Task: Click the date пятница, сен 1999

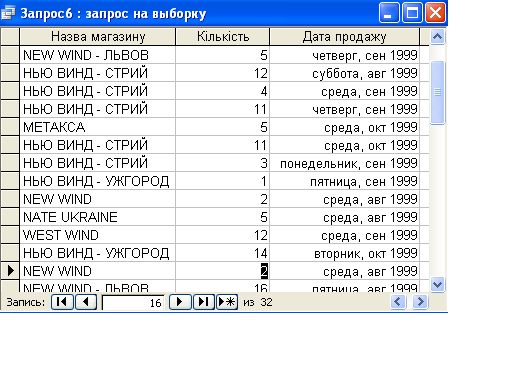Action: 345,181
